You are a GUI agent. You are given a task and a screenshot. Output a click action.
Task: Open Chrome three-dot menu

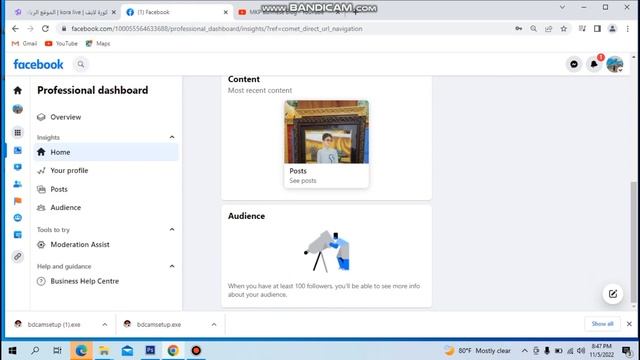628,29
